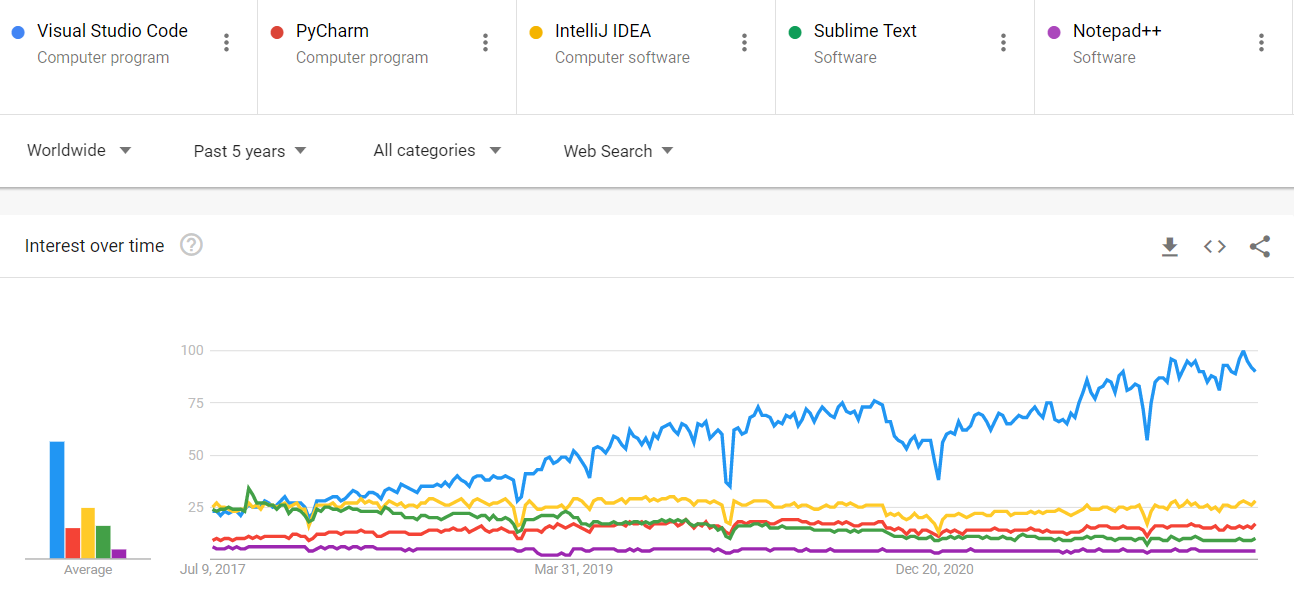The height and width of the screenshot is (609, 1294).
Task: Edit the Visual Studio Code search term
Action: pyautogui.click(x=112, y=31)
